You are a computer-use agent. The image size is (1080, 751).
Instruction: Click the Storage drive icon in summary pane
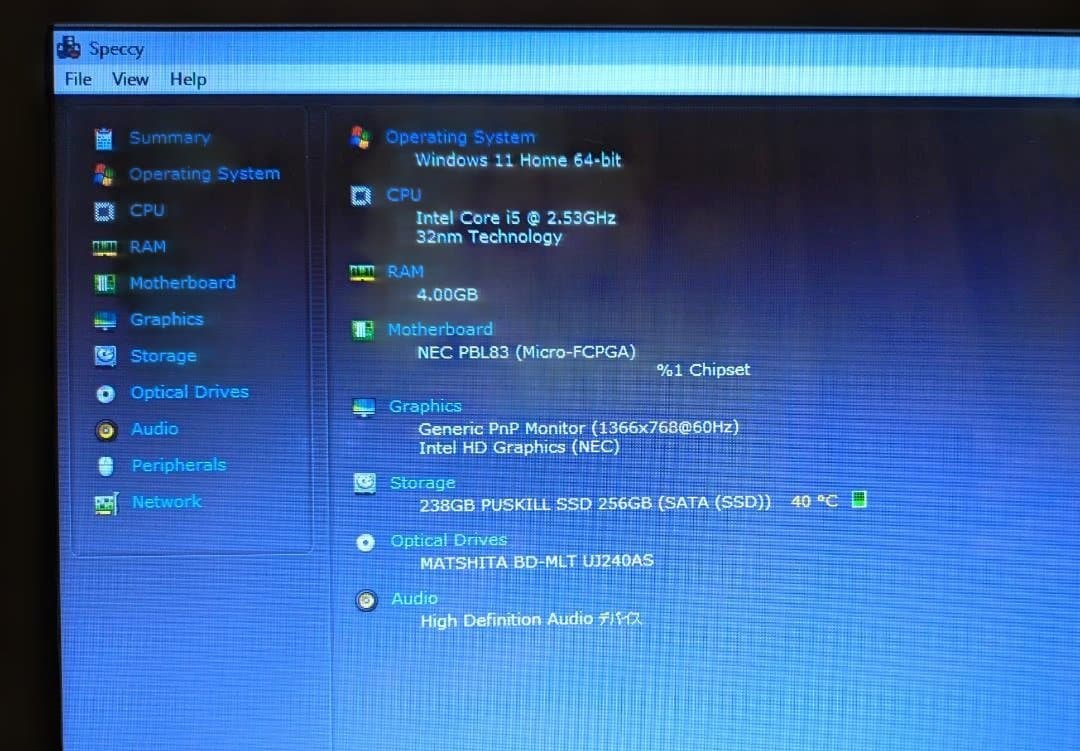364,484
